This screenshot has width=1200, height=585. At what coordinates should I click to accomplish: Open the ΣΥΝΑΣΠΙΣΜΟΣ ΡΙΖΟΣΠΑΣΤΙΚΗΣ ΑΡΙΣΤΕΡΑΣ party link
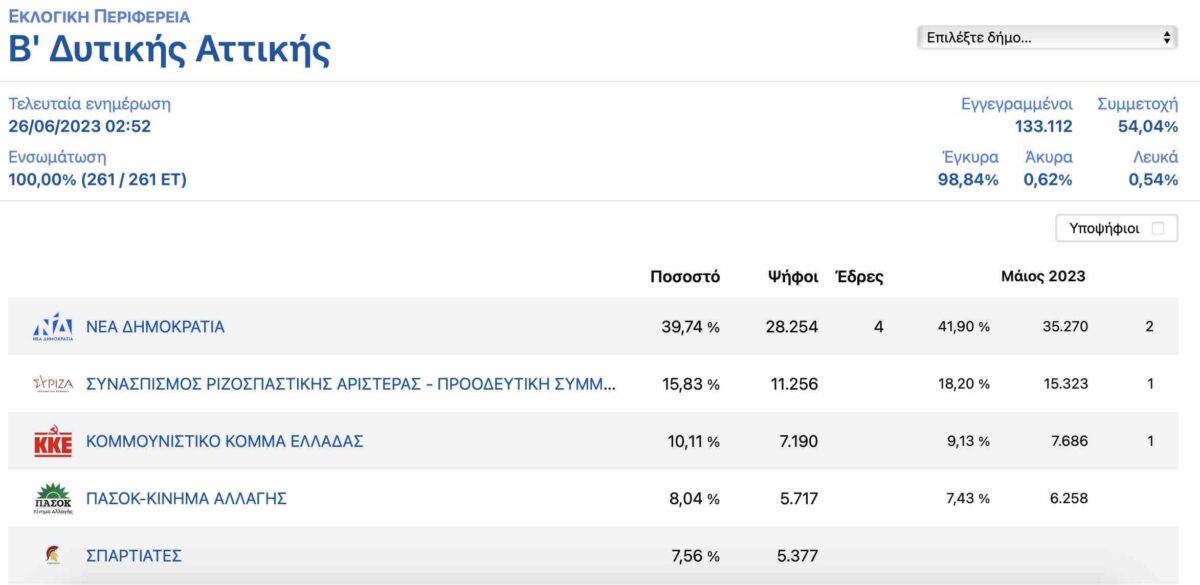point(351,384)
